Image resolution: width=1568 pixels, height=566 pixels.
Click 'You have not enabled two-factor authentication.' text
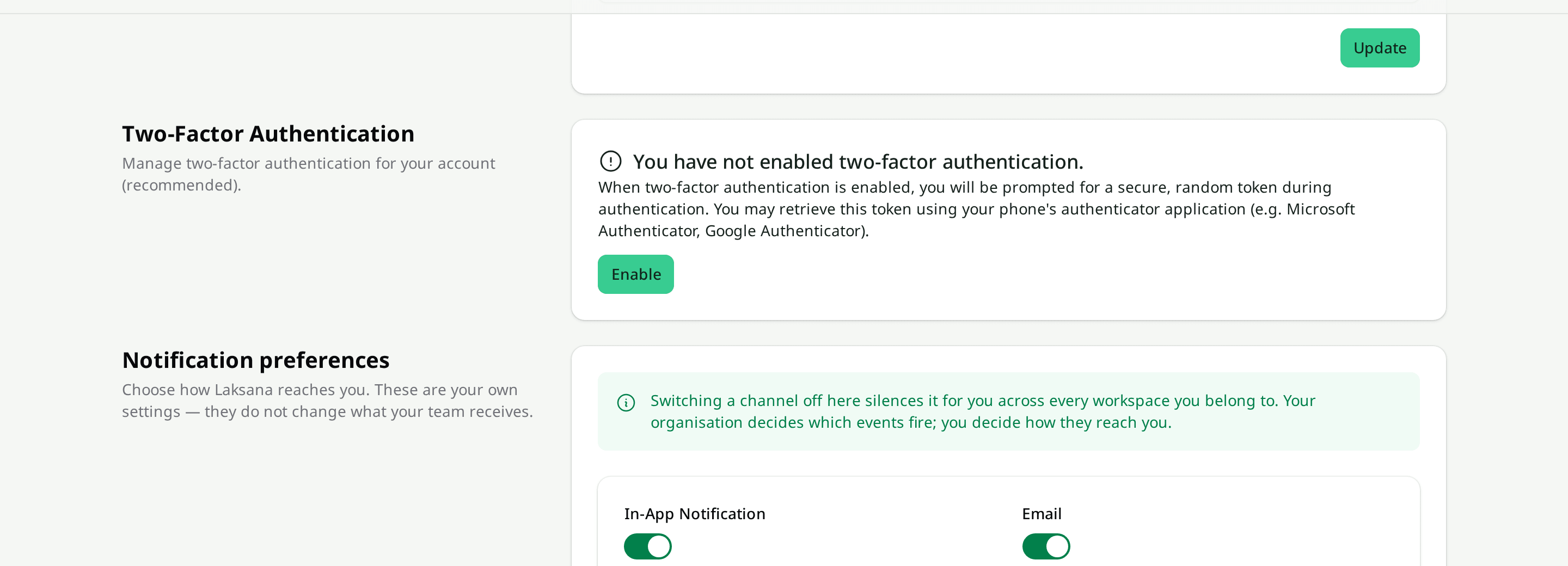click(857, 162)
